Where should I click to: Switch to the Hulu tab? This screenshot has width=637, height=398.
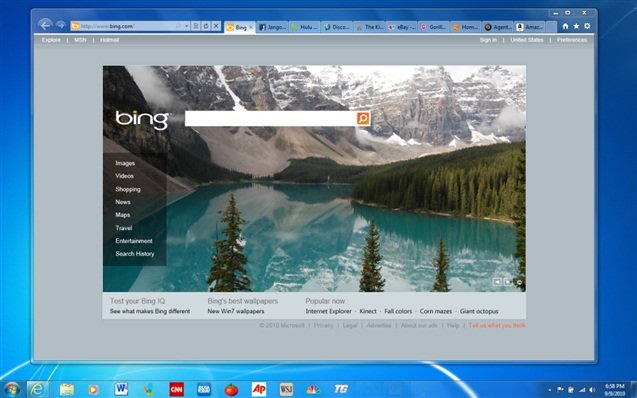click(x=305, y=27)
